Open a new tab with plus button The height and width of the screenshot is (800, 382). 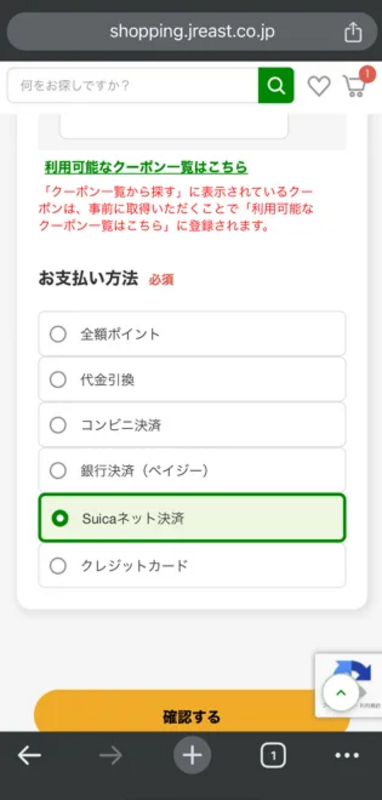click(192, 755)
